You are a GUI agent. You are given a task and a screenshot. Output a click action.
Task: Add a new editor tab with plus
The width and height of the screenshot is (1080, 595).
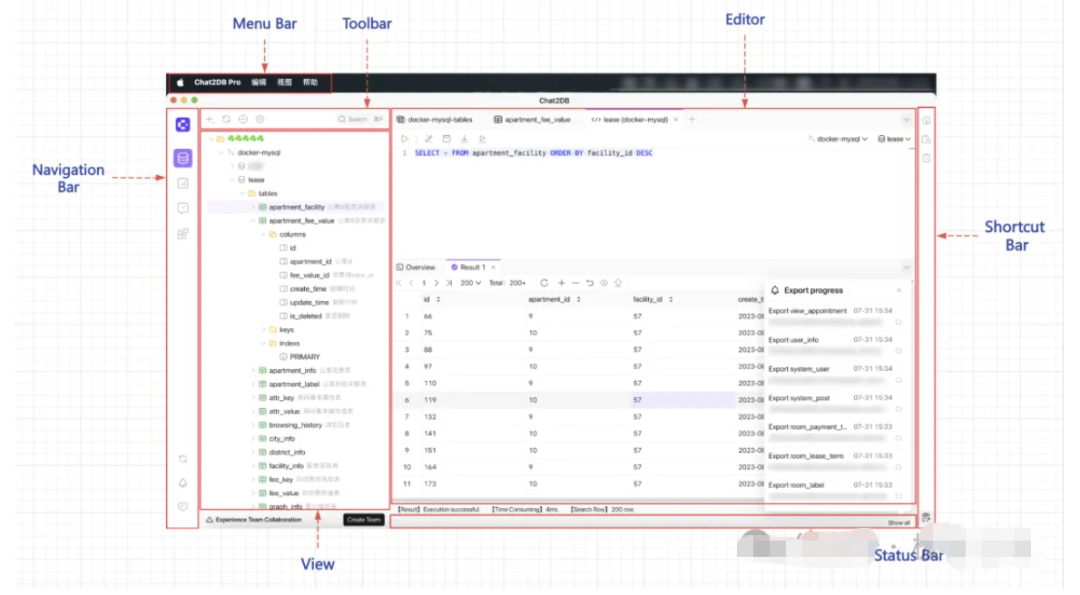click(692, 120)
